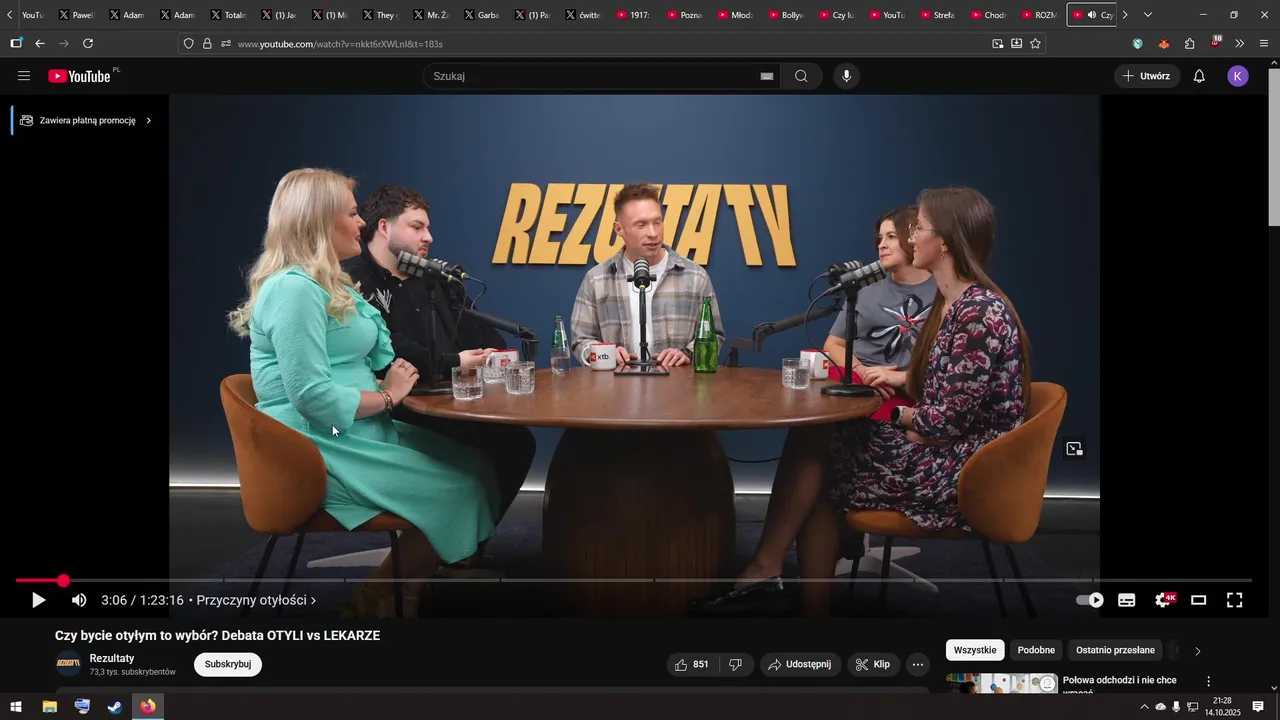Click the Subskrybuj button

228,664
